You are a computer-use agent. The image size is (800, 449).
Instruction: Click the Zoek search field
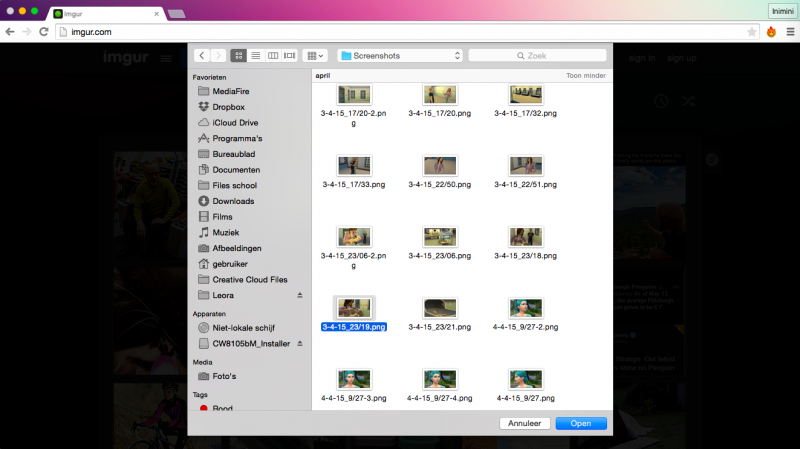tap(538, 56)
